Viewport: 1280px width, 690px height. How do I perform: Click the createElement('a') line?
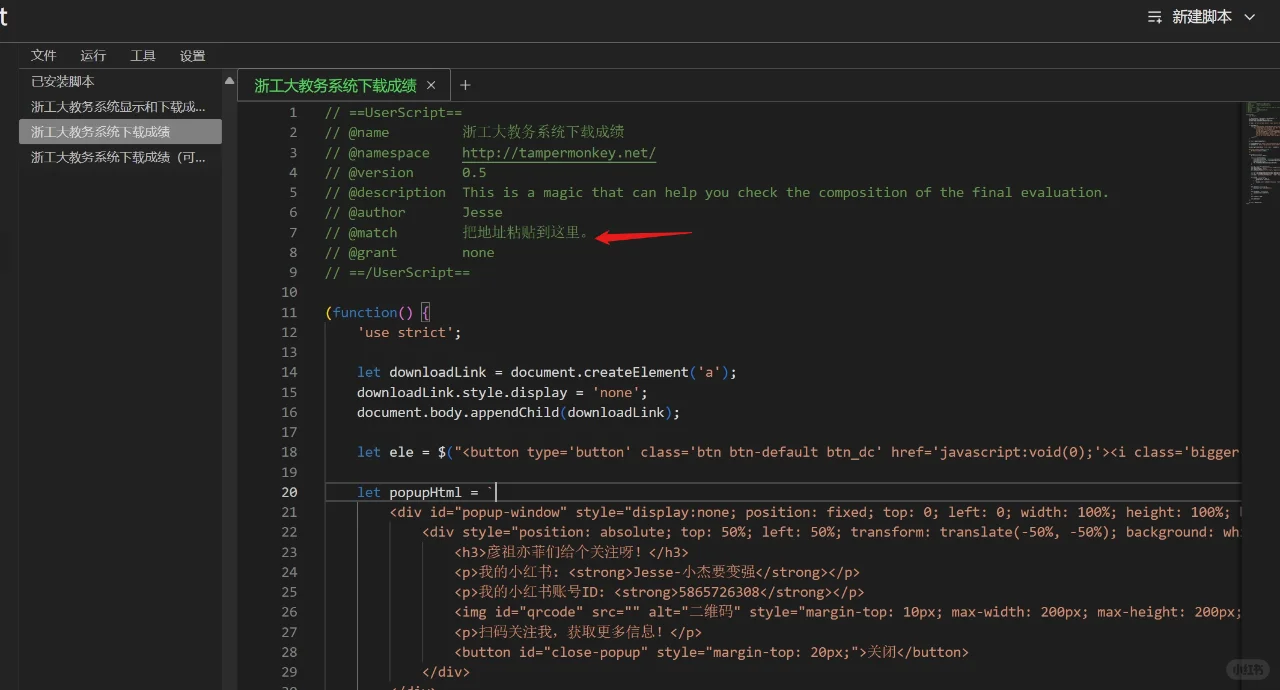tap(547, 372)
